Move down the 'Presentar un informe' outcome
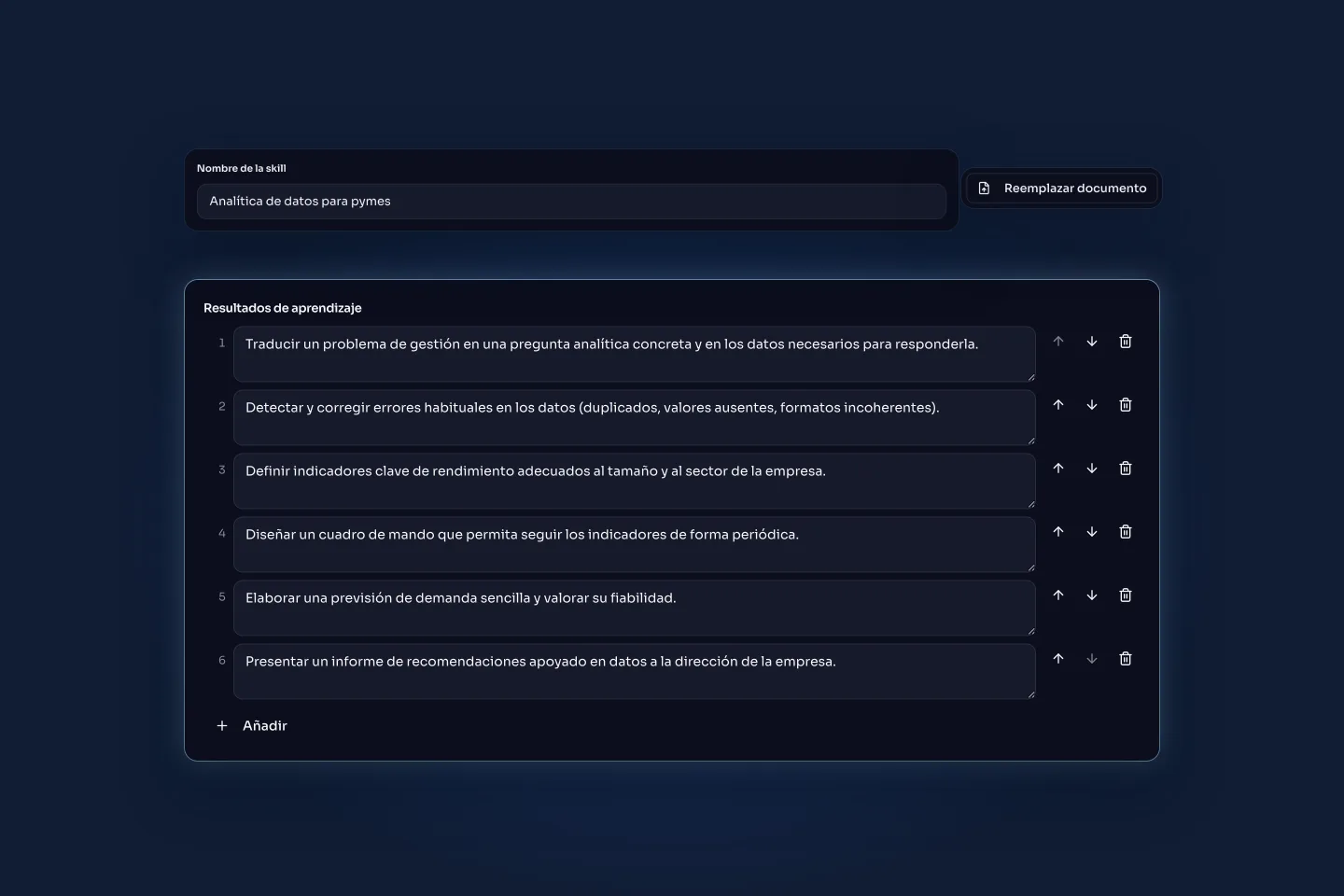The height and width of the screenshot is (896, 1344). click(1092, 659)
